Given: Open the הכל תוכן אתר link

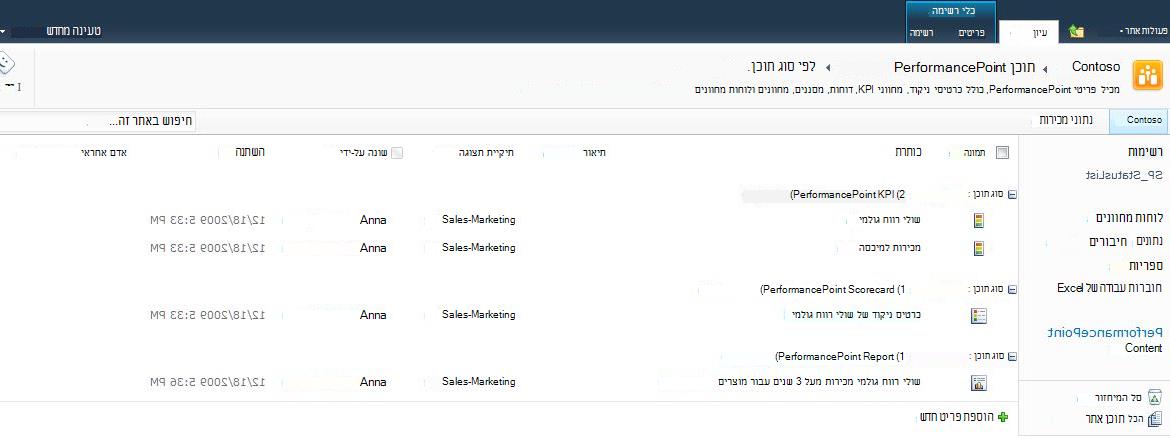Looking at the screenshot, I should (x=1114, y=418).
